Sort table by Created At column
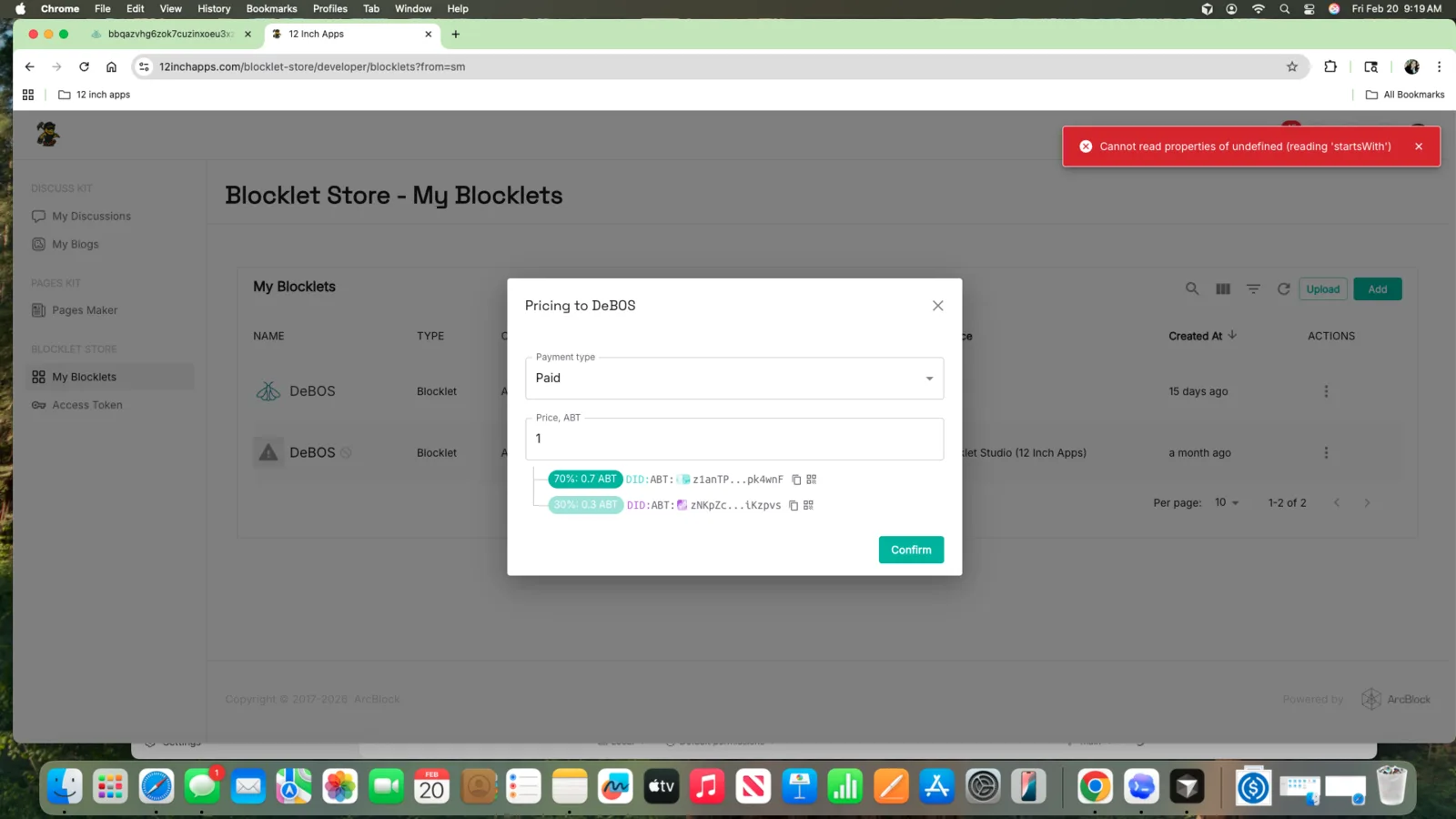Viewport: 1456px width, 819px height. pos(1202,336)
